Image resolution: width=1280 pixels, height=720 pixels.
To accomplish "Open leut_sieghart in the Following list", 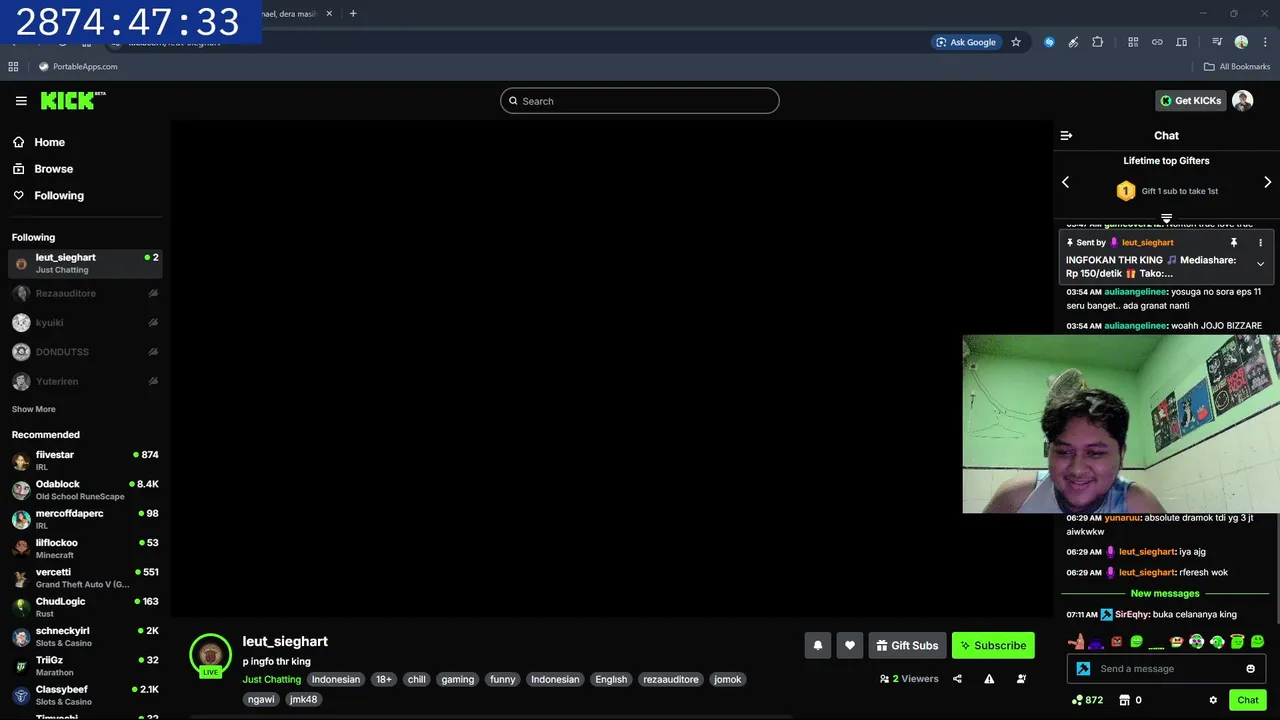I will (x=85, y=263).
